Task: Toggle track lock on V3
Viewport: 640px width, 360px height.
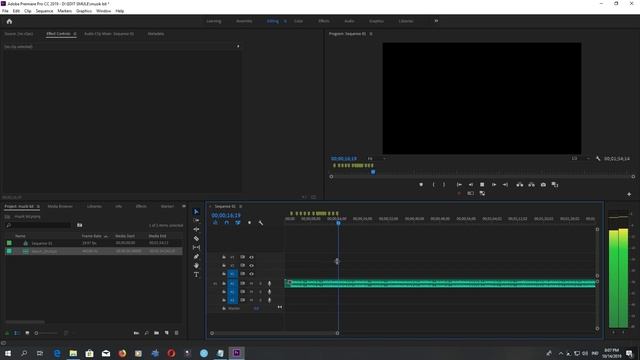Action: [224, 257]
